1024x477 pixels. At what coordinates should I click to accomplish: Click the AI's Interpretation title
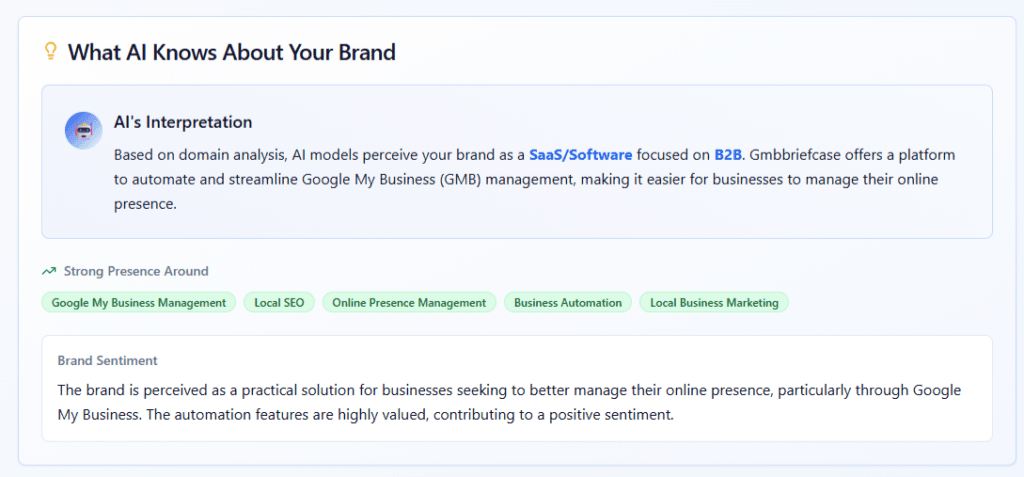tap(183, 122)
